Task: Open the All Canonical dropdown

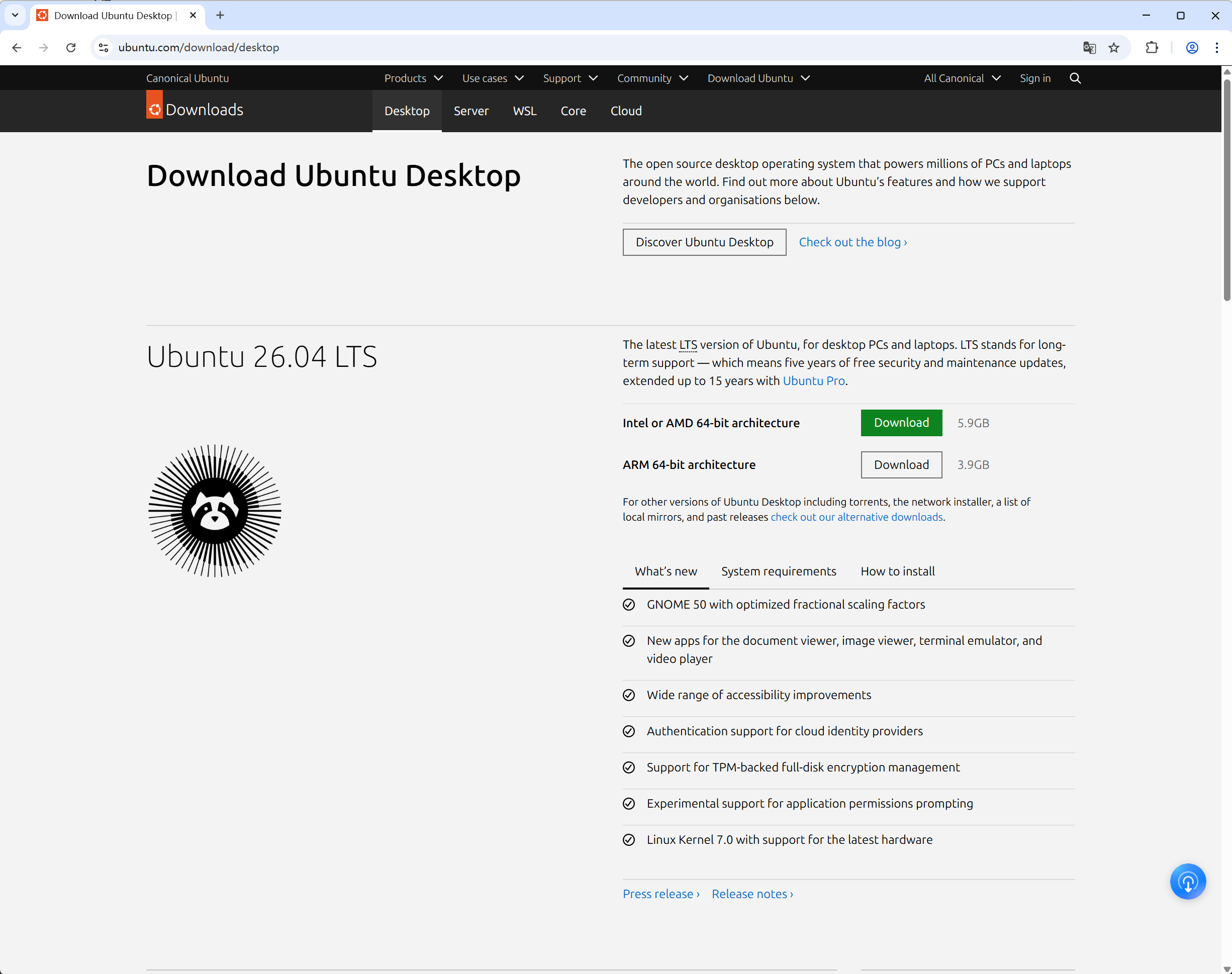Action: [962, 78]
